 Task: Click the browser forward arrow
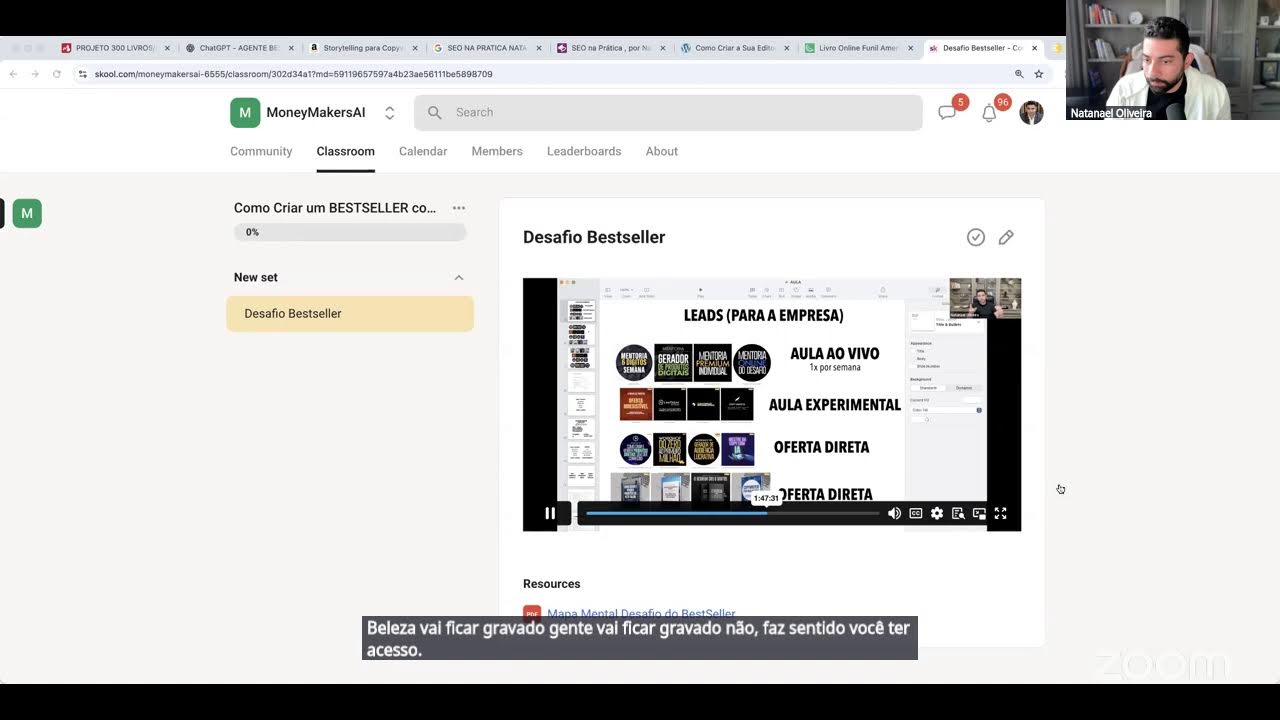tap(35, 74)
